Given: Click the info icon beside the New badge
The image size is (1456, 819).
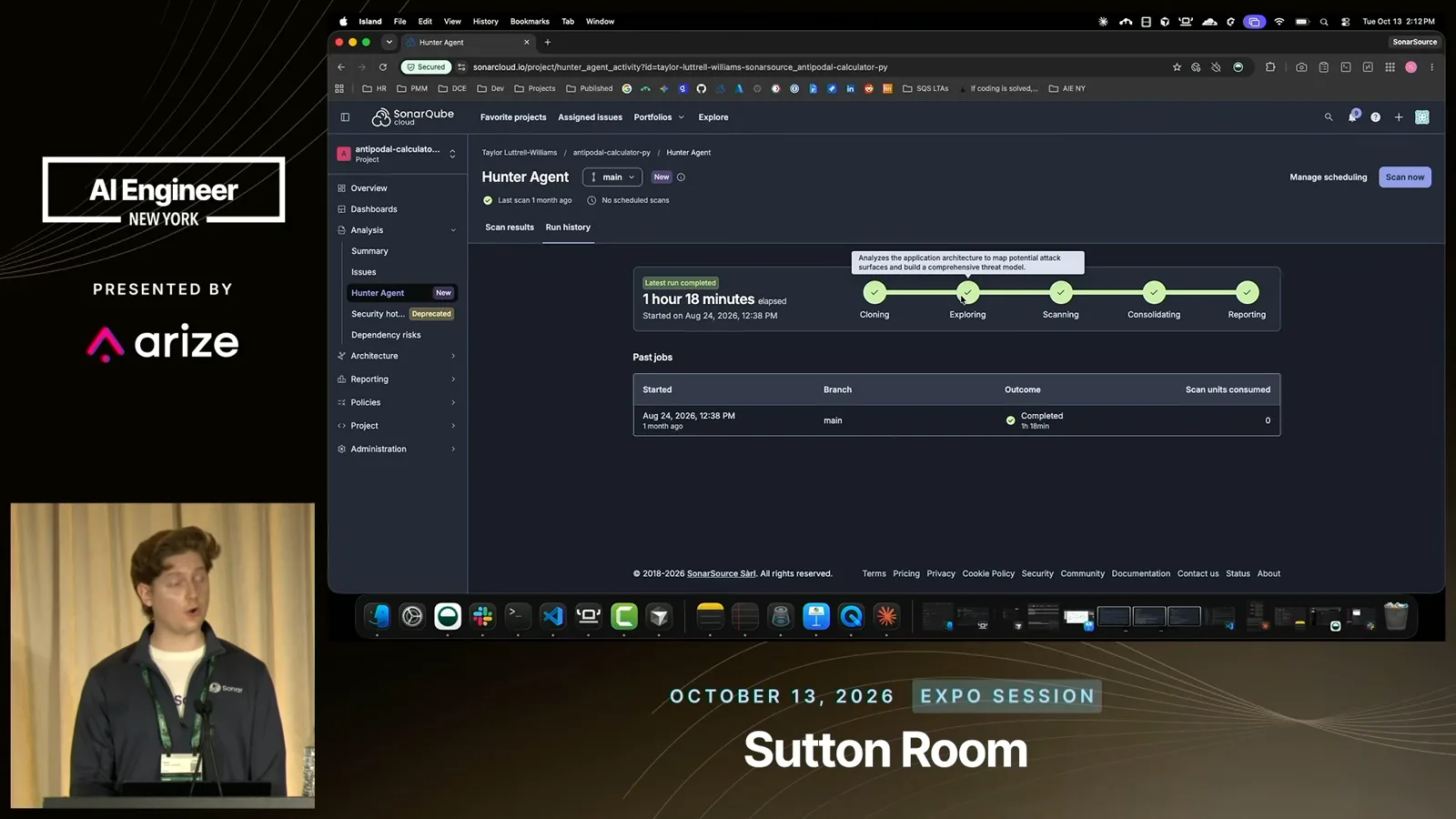Looking at the screenshot, I should click(x=681, y=177).
